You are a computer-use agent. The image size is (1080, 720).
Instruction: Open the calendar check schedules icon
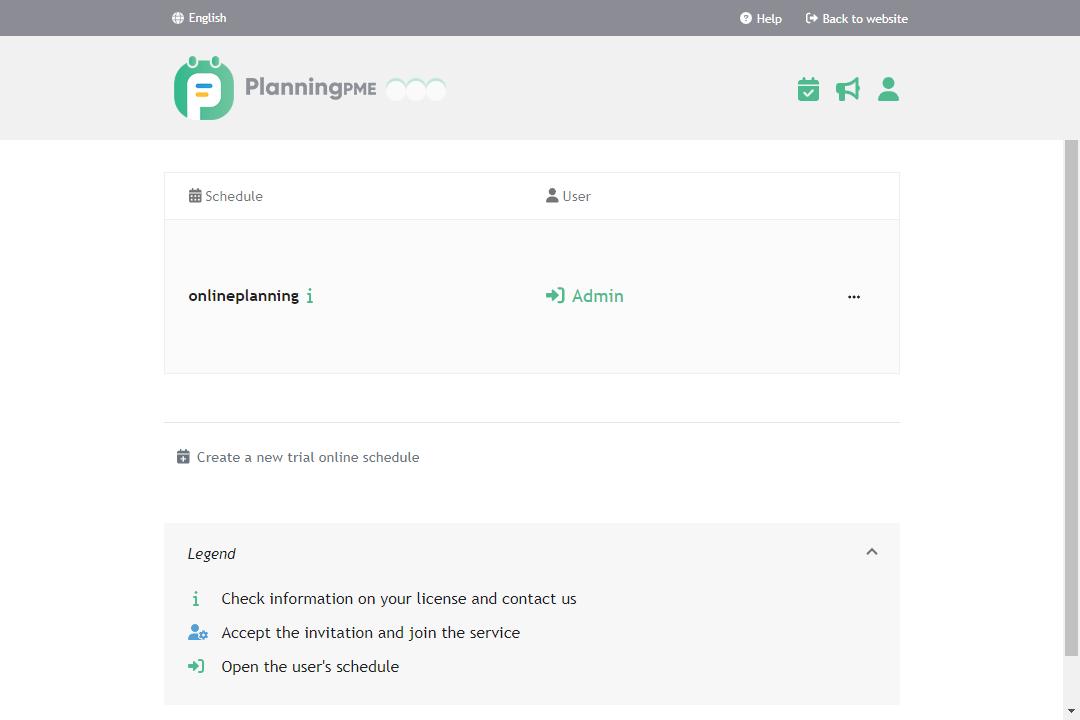[808, 89]
